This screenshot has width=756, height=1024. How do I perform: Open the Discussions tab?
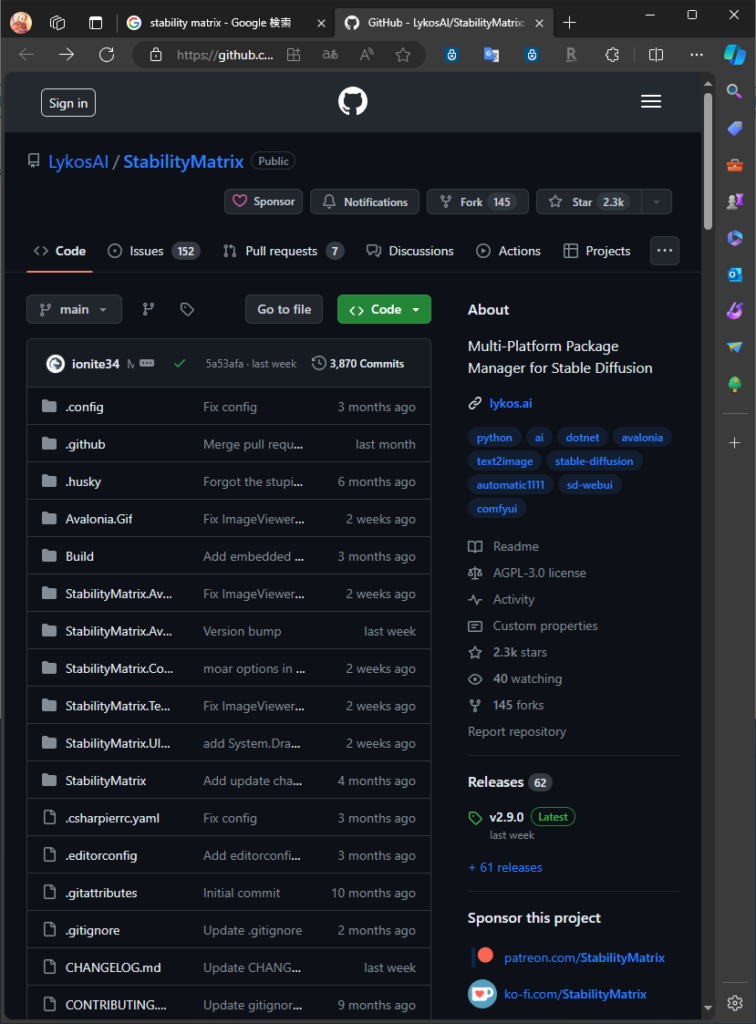tap(410, 251)
